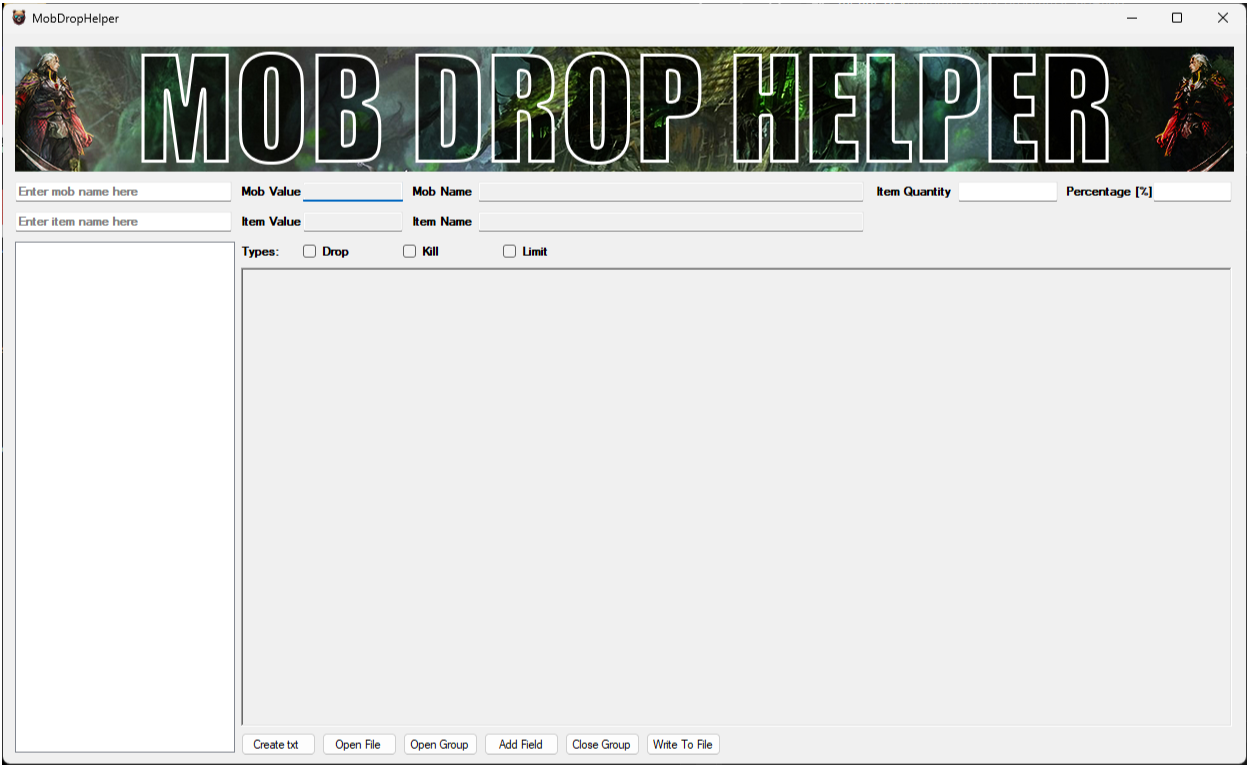Click the Open File button

point(358,744)
